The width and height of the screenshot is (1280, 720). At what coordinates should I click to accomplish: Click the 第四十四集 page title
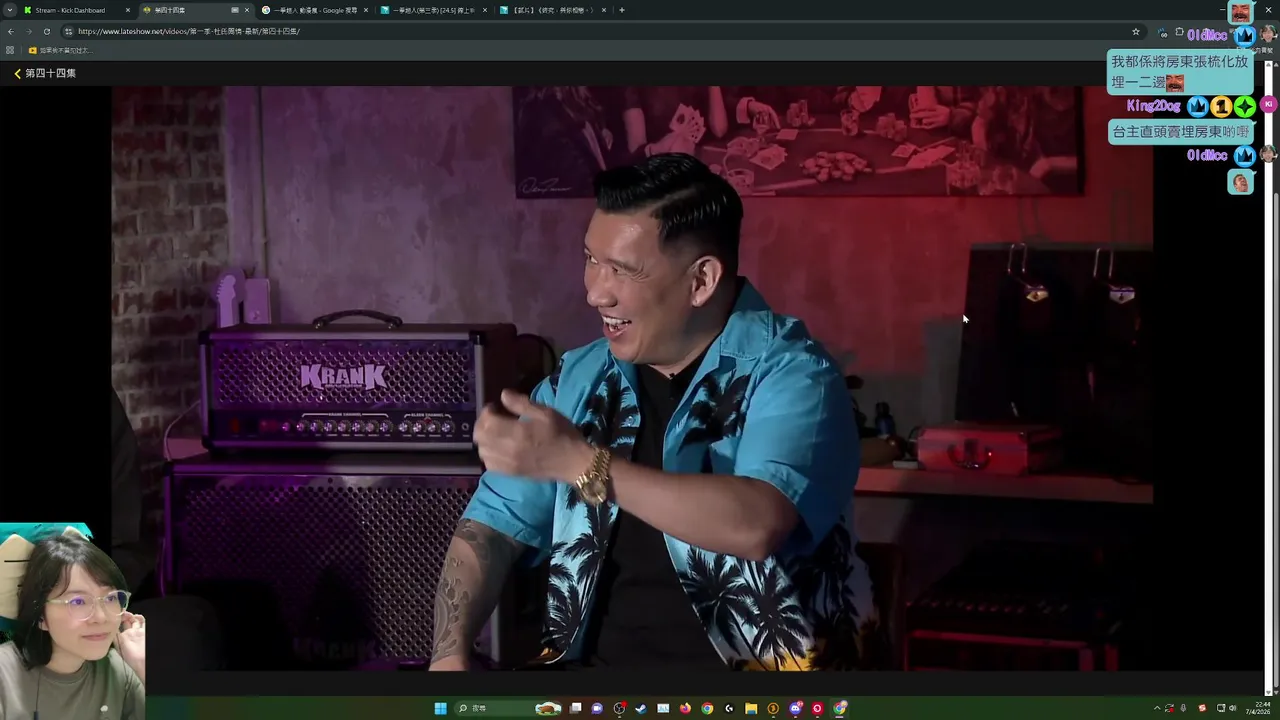point(50,73)
